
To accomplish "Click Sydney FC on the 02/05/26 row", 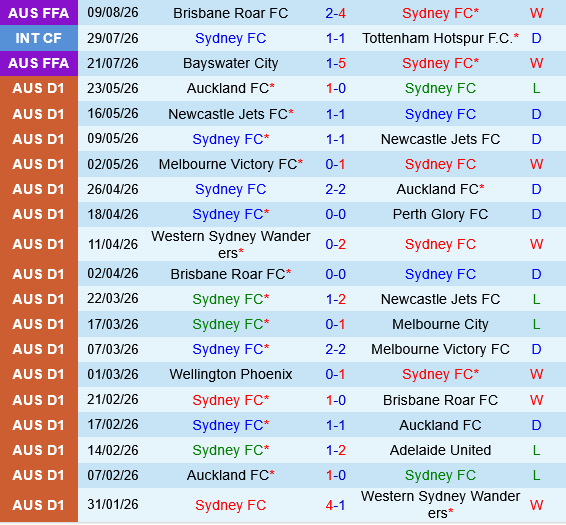I will pyautogui.click(x=440, y=164).
